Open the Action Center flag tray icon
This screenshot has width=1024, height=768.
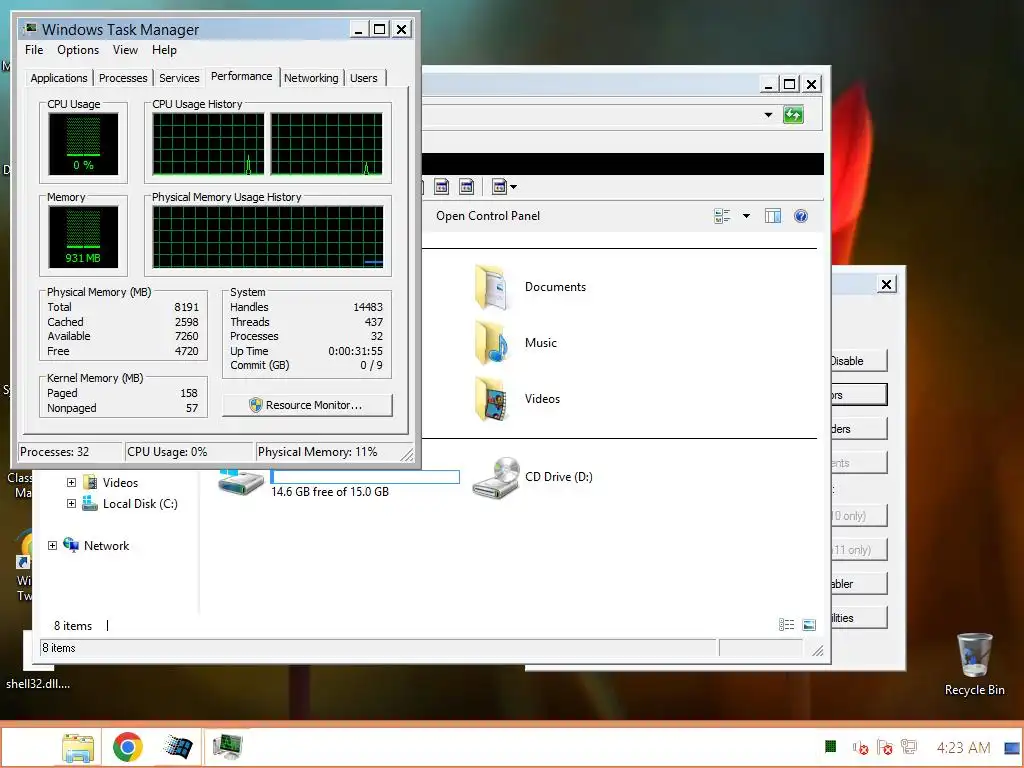tap(885, 747)
